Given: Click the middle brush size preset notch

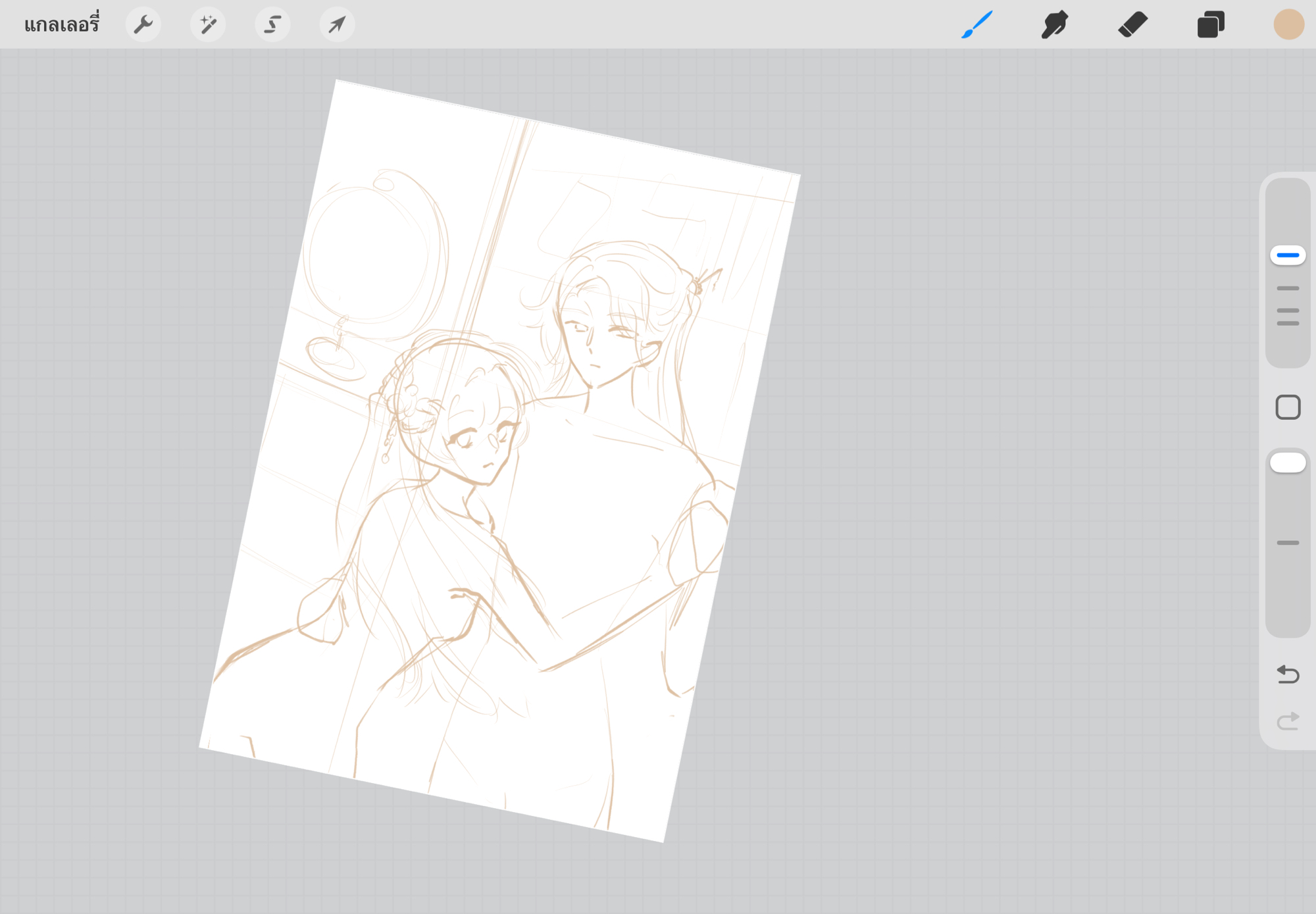Looking at the screenshot, I should click(x=1288, y=311).
